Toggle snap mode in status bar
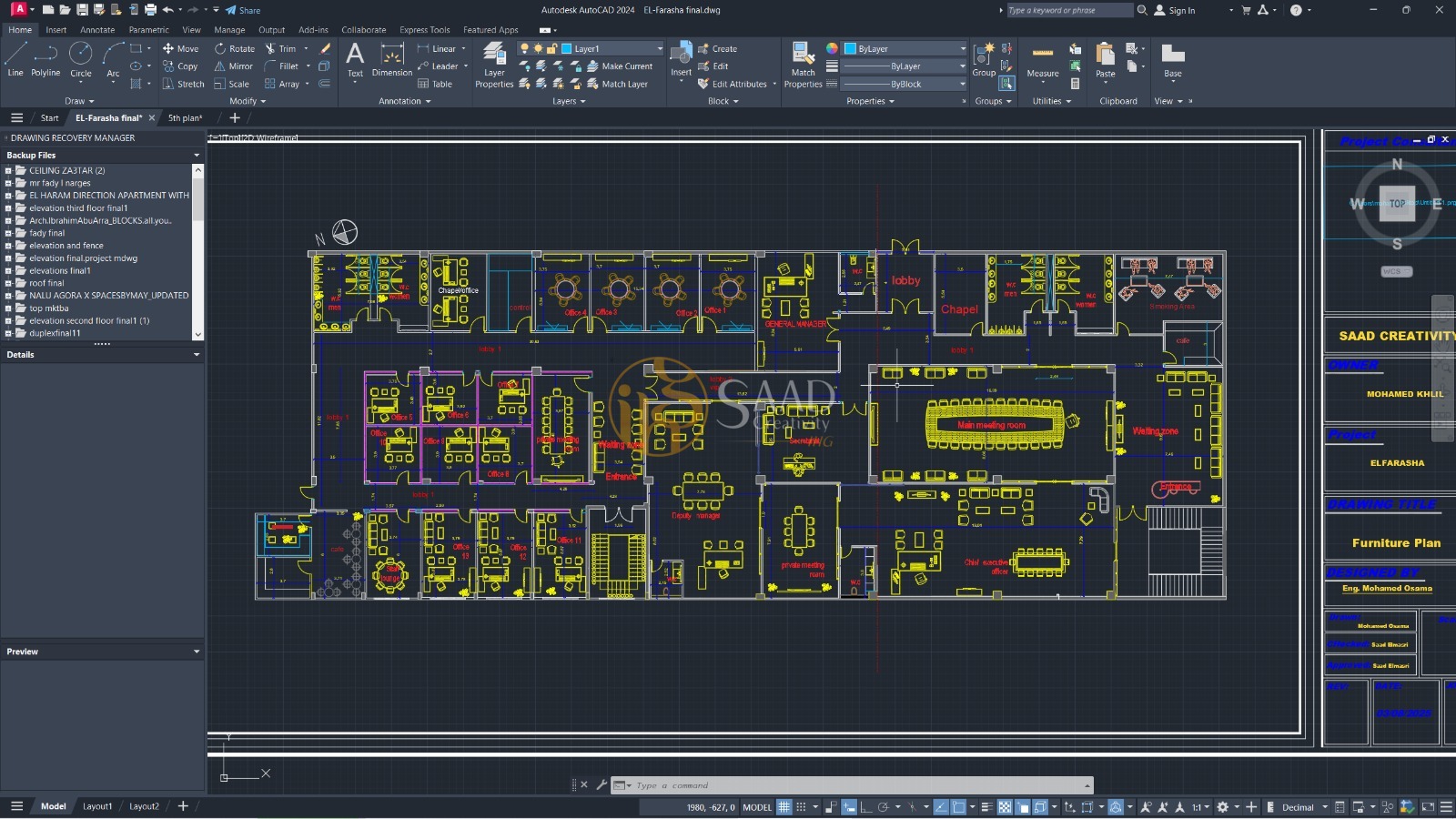Screen dimensions: 1456x819 coord(802,807)
